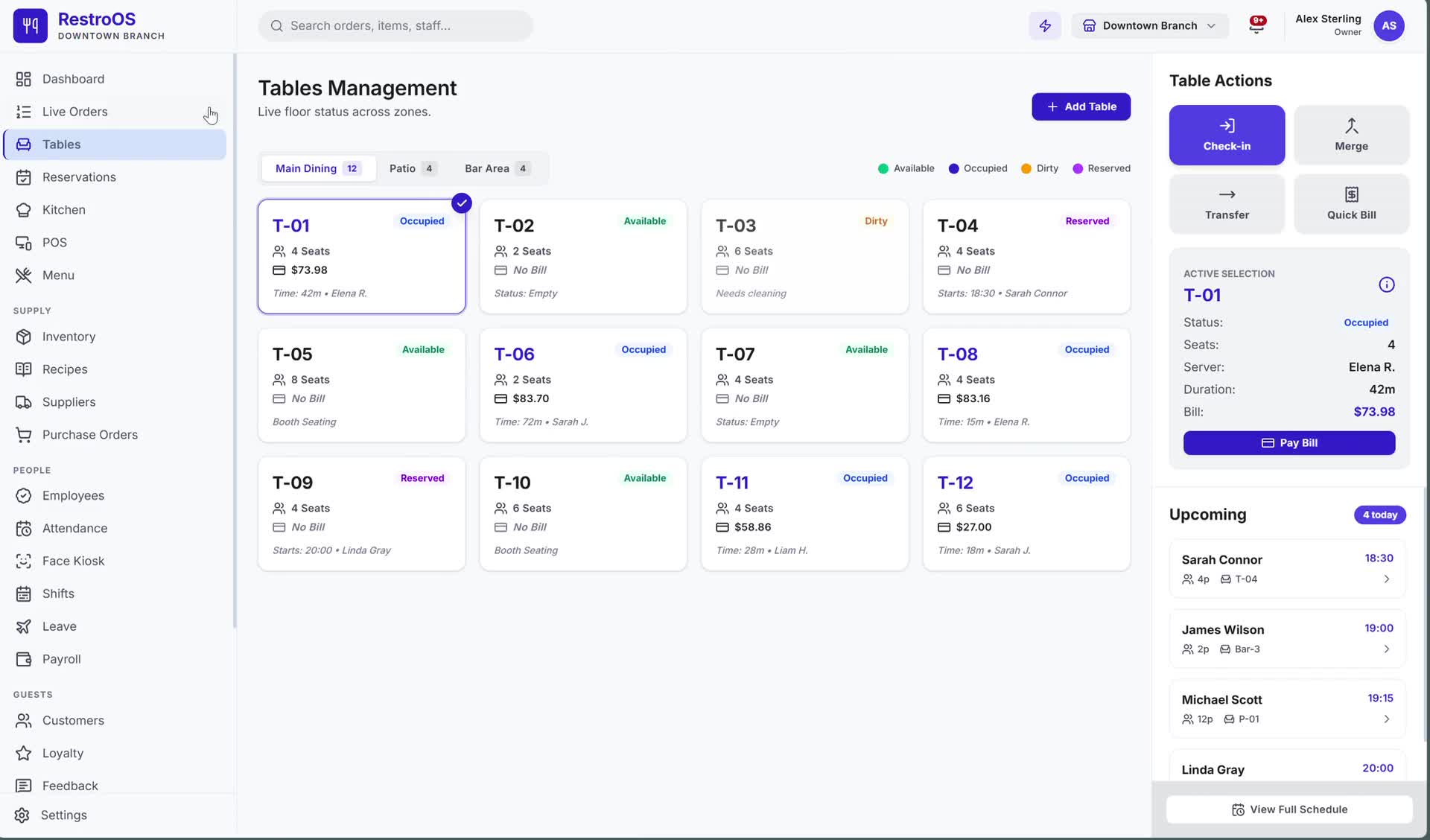Open the Downtown Branch dropdown
Image resolution: width=1430 pixels, height=840 pixels.
click(x=1149, y=25)
